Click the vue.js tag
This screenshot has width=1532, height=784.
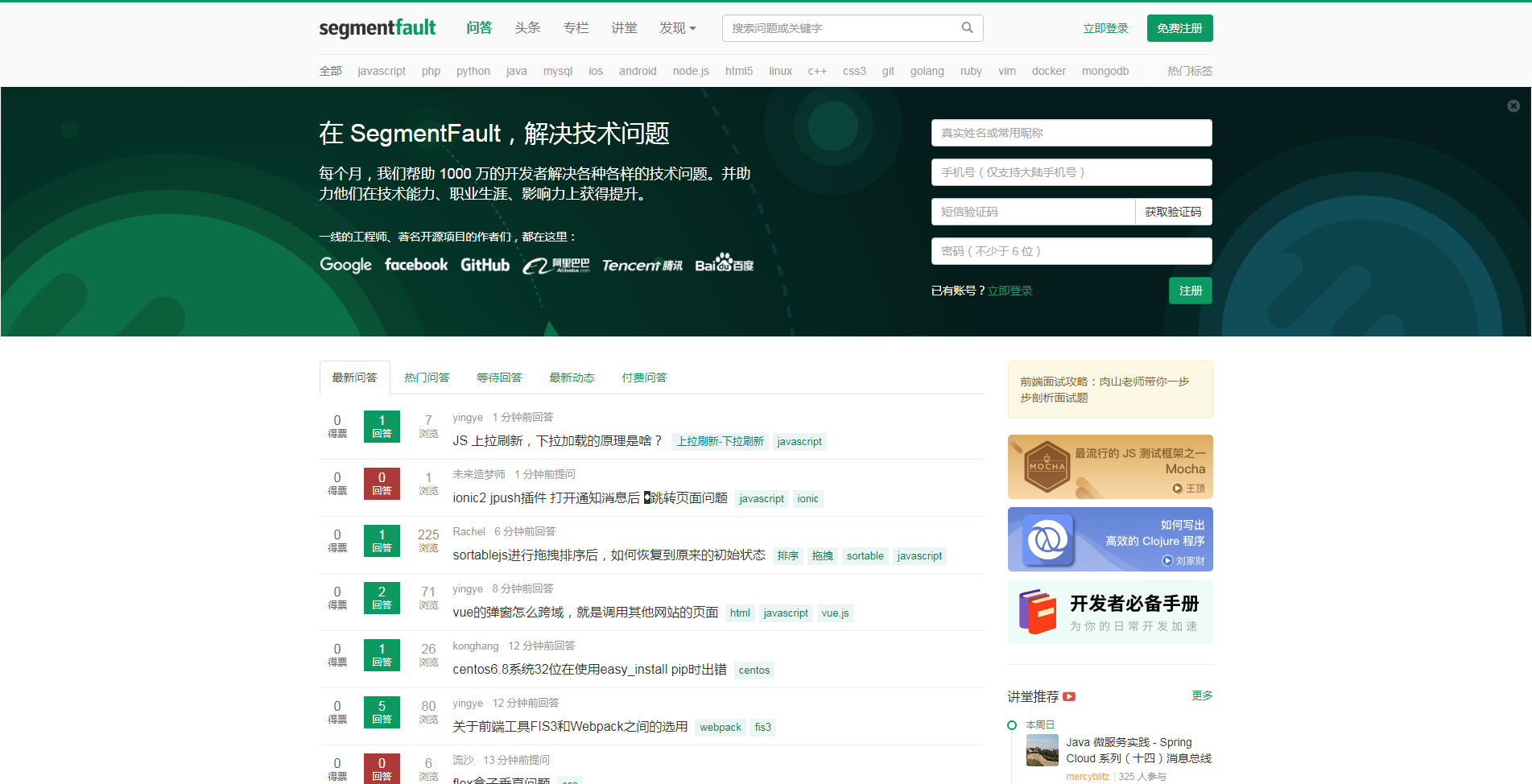(835, 613)
